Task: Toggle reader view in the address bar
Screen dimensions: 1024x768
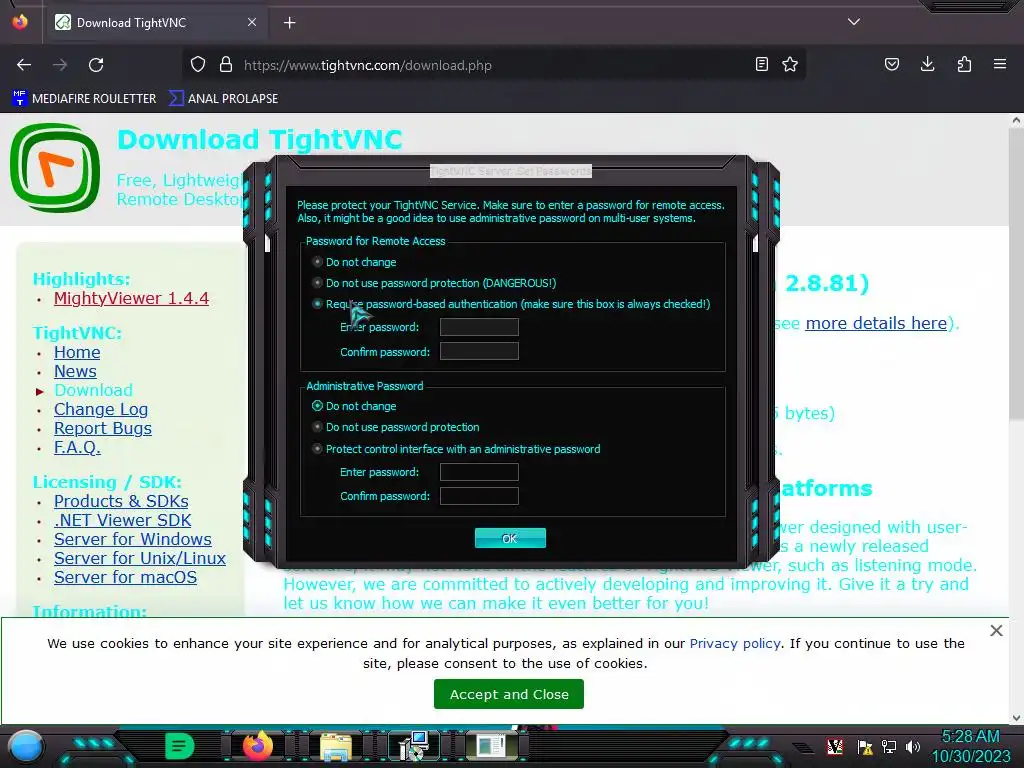Action: pyautogui.click(x=761, y=64)
